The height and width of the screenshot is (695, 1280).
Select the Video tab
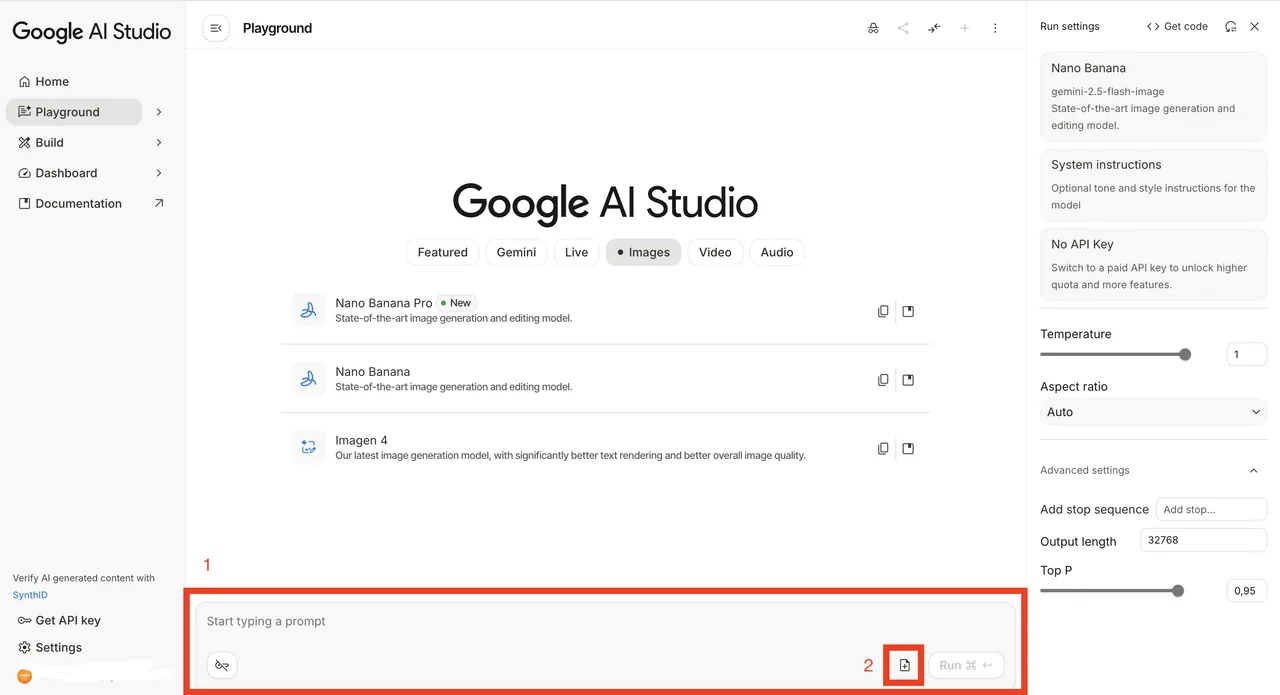pyautogui.click(x=715, y=252)
